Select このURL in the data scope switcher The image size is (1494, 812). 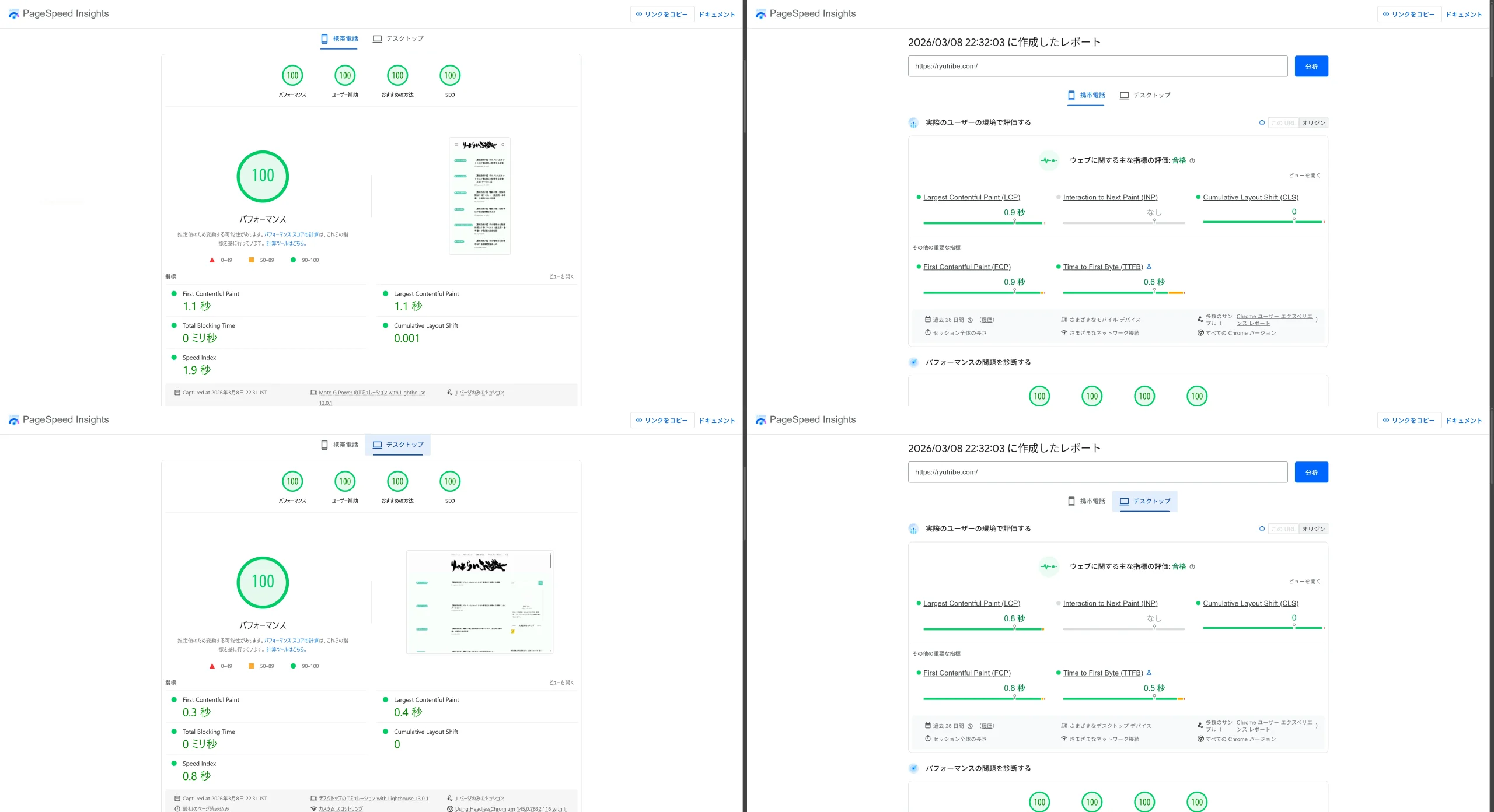[x=1283, y=123]
